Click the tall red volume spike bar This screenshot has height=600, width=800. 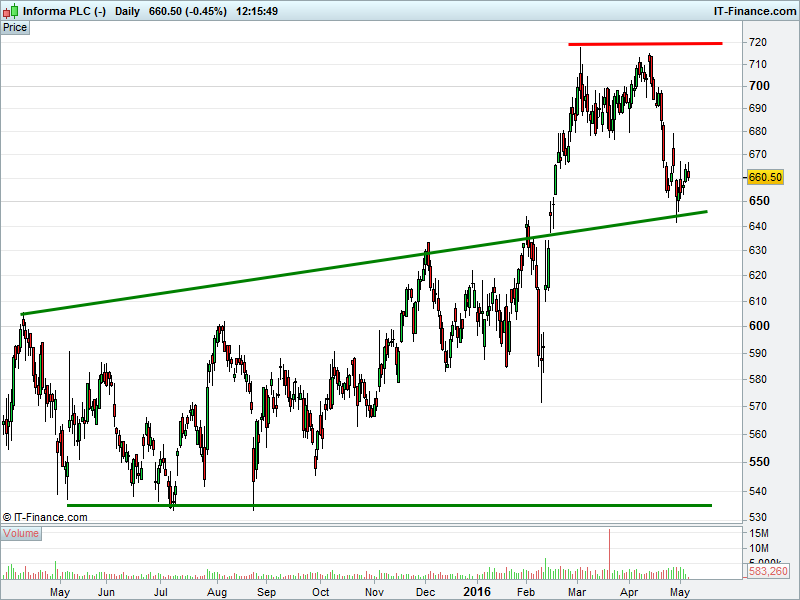[609, 554]
